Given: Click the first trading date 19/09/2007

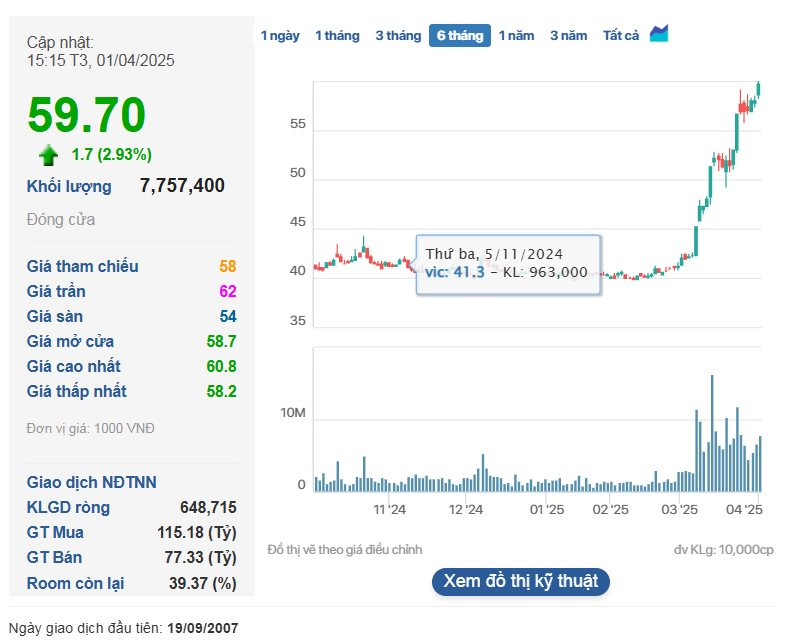Looking at the screenshot, I should pyautogui.click(x=203, y=629).
